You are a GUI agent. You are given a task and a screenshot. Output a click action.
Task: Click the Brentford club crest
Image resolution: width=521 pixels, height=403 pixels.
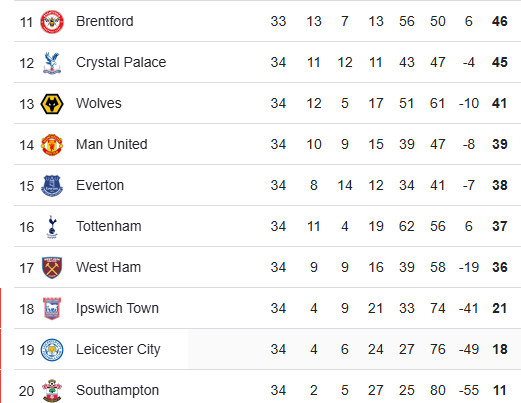(52, 22)
